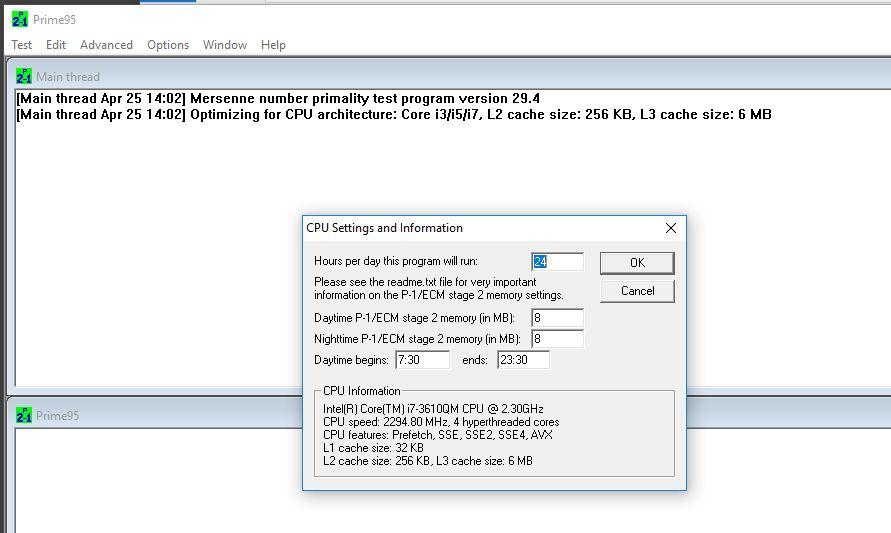Edit the daytime ends time field
891x533 pixels.
[523, 360]
